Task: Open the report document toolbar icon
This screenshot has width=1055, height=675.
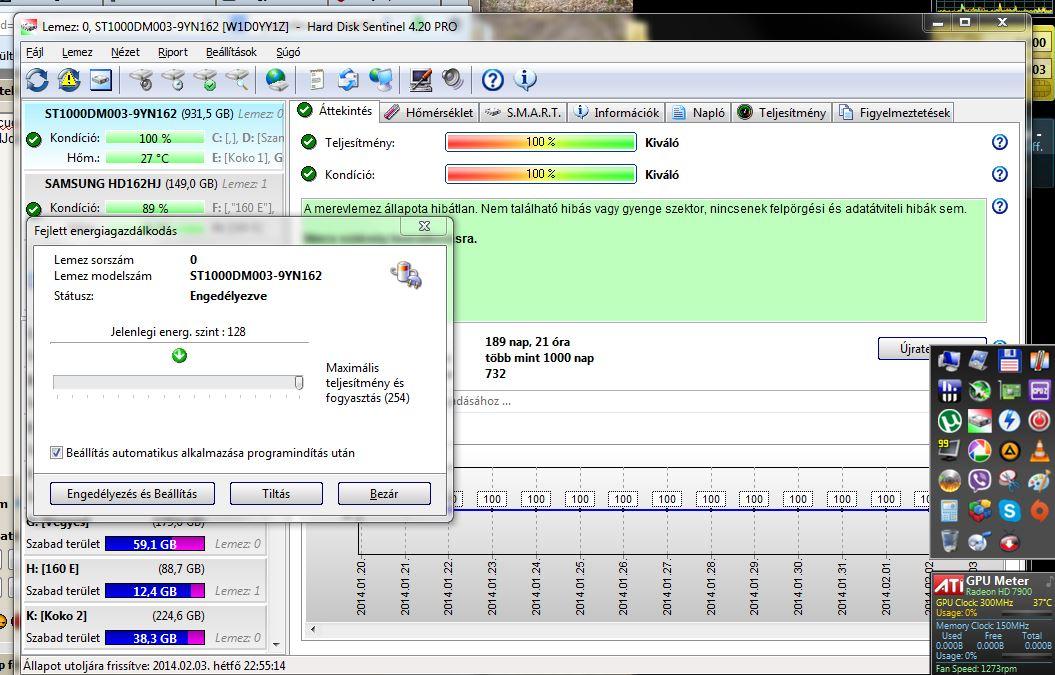Action: tap(316, 80)
